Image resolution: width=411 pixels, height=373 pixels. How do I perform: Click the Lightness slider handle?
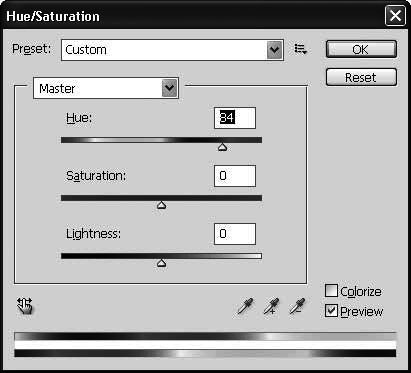point(162,263)
